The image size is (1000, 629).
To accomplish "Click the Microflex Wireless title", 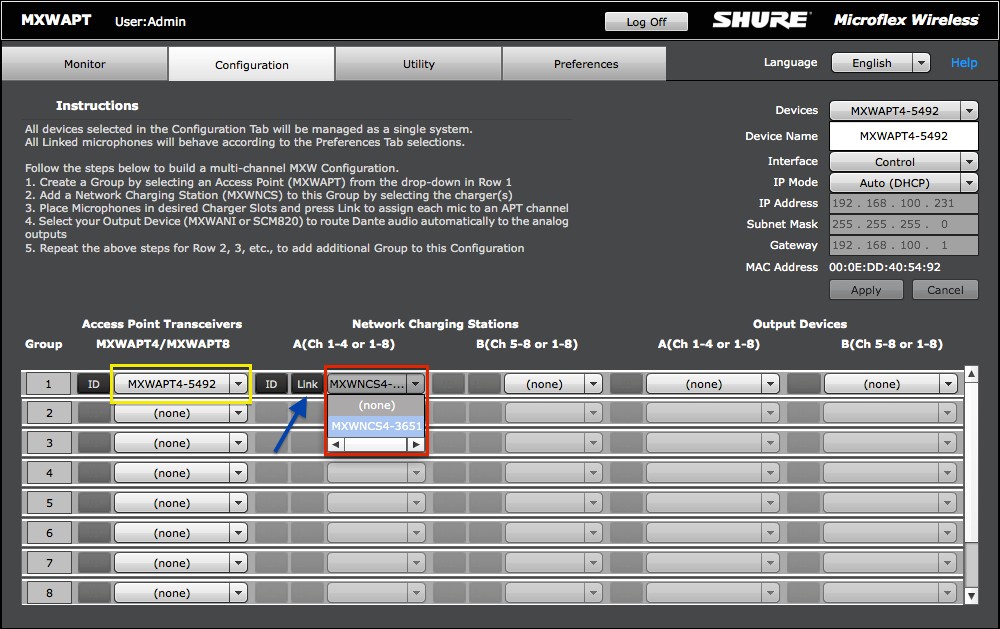I will tap(906, 20).
